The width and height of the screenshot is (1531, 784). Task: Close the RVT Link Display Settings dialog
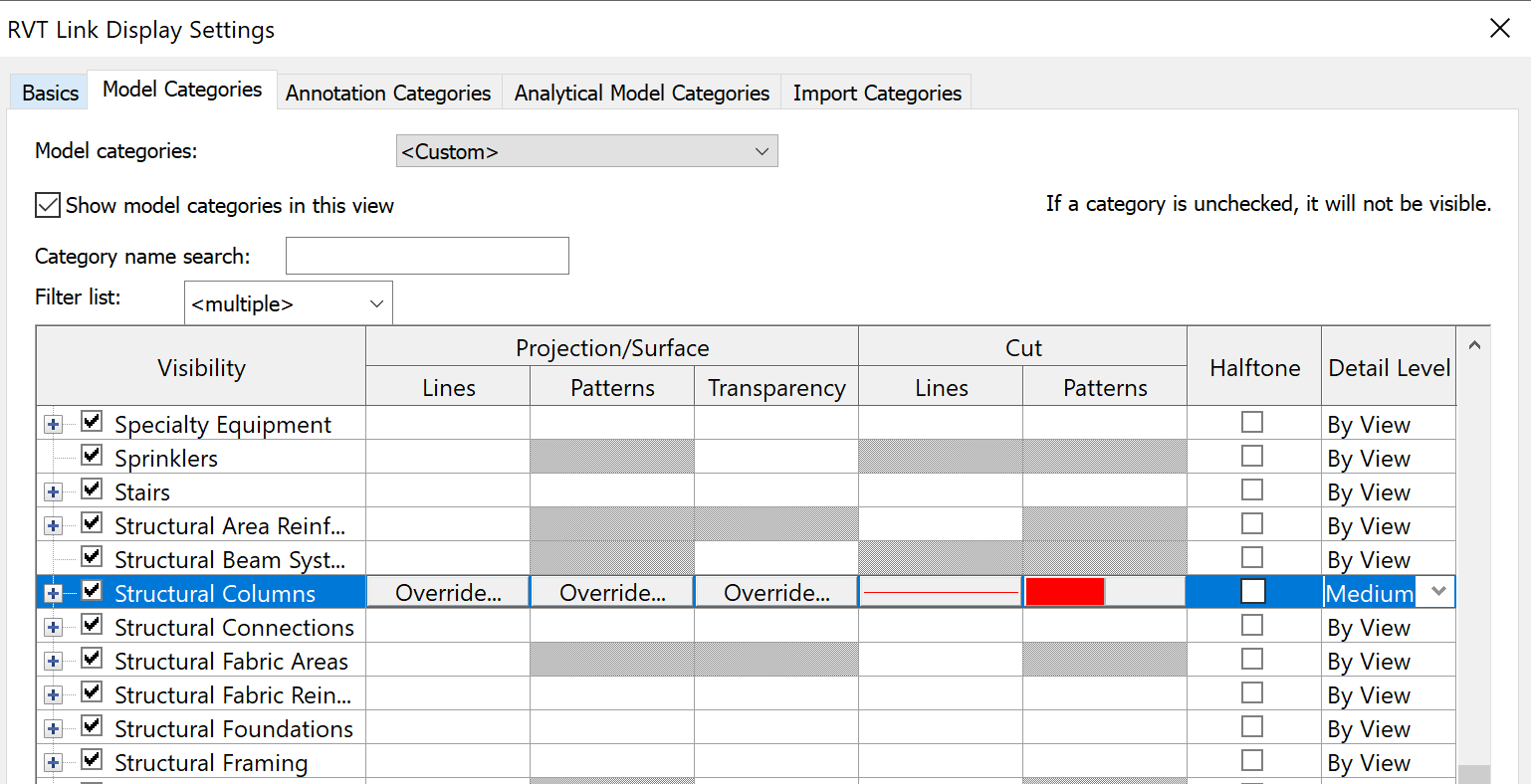tap(1500, 29)
